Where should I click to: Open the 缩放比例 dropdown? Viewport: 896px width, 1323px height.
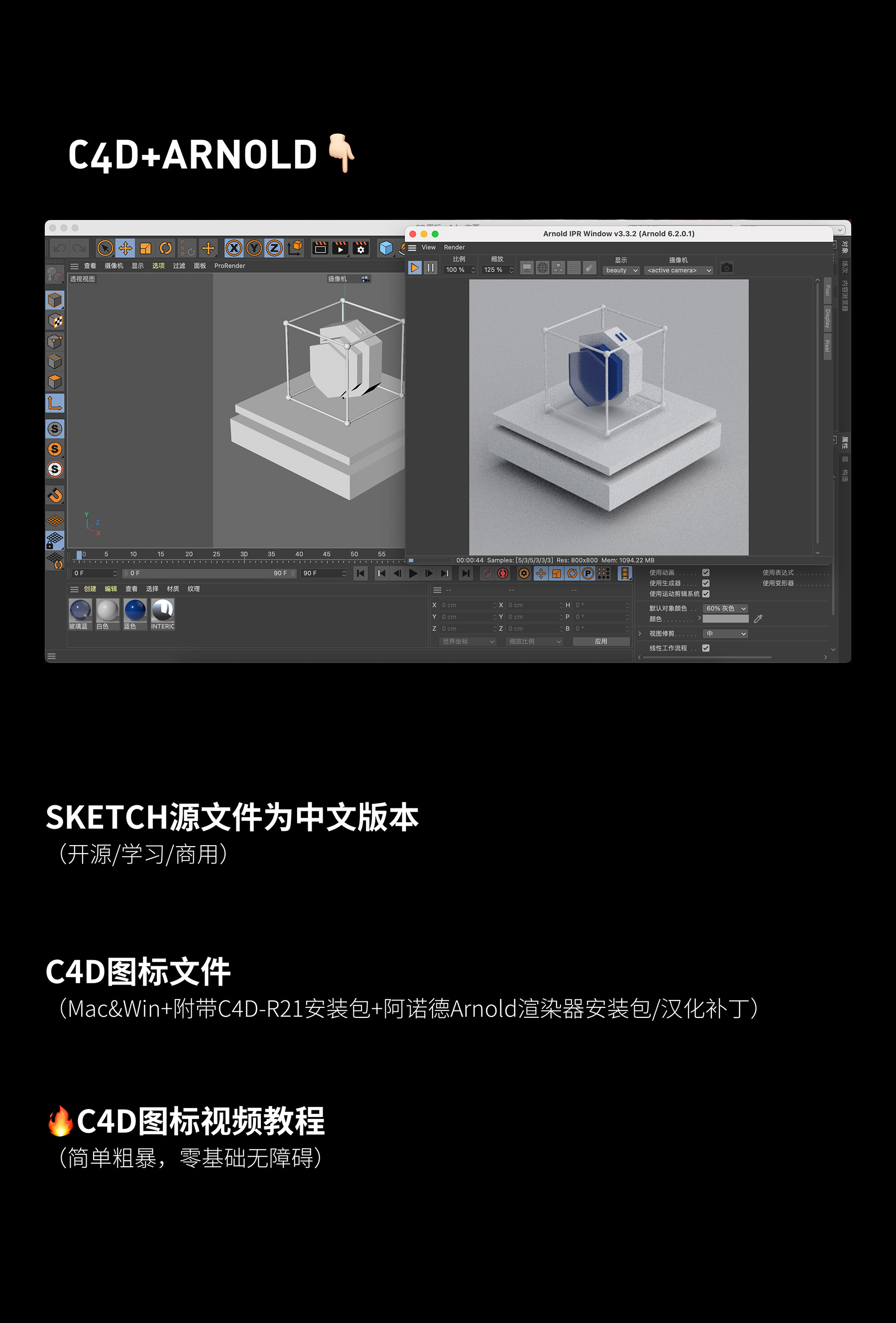coord(535,642)
